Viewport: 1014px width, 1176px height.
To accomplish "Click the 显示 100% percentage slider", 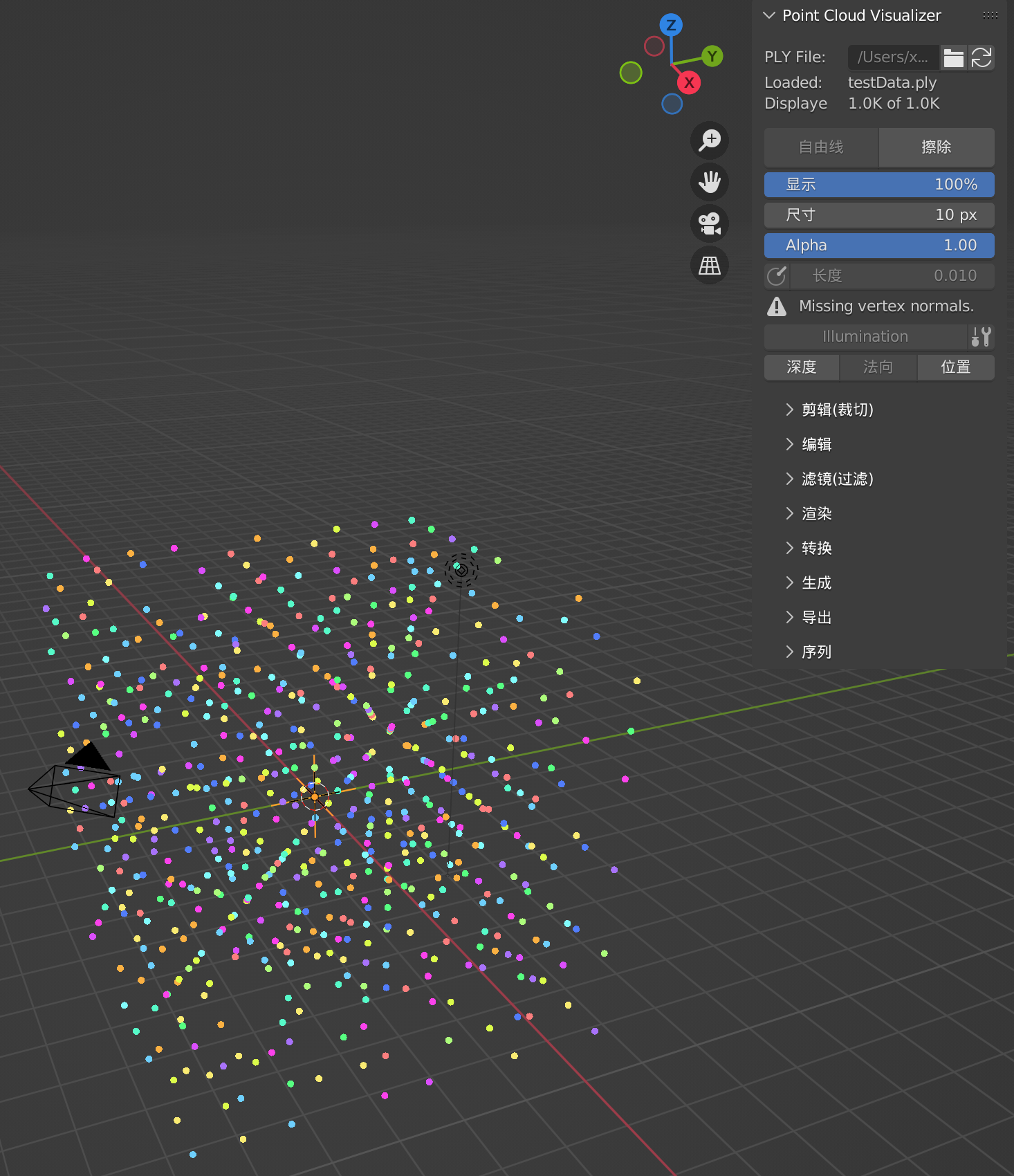I will pos(879,185).
